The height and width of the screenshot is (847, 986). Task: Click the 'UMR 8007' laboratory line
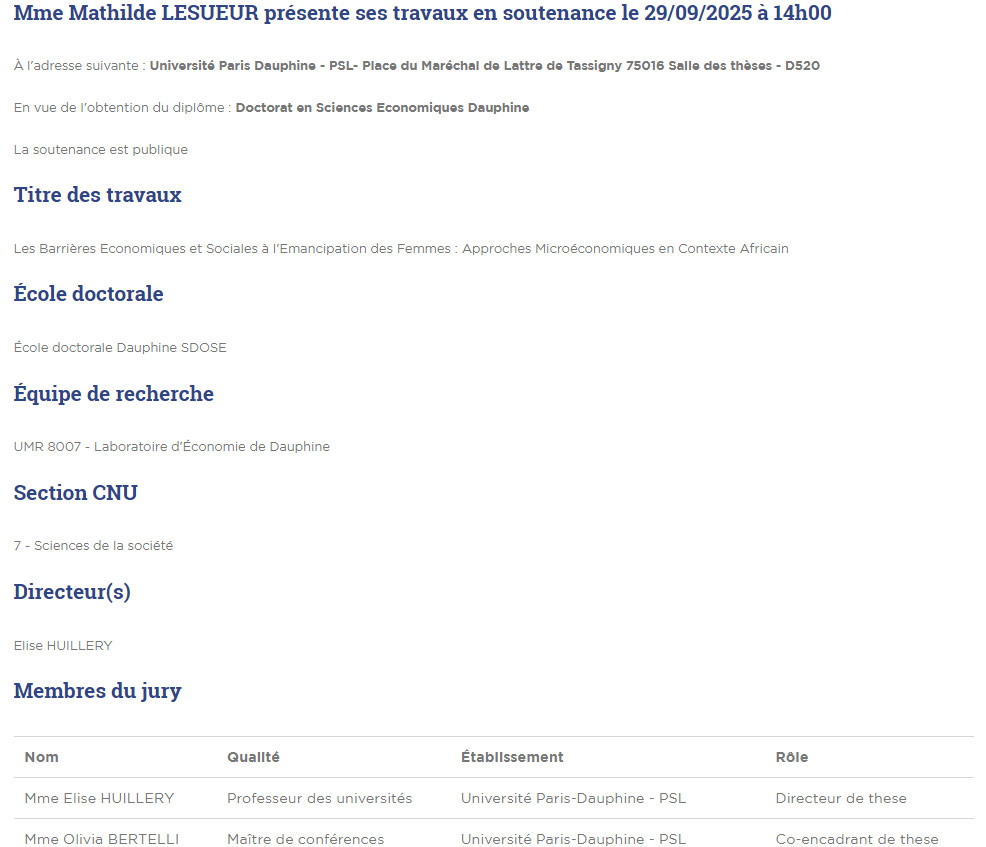[172, 447]
